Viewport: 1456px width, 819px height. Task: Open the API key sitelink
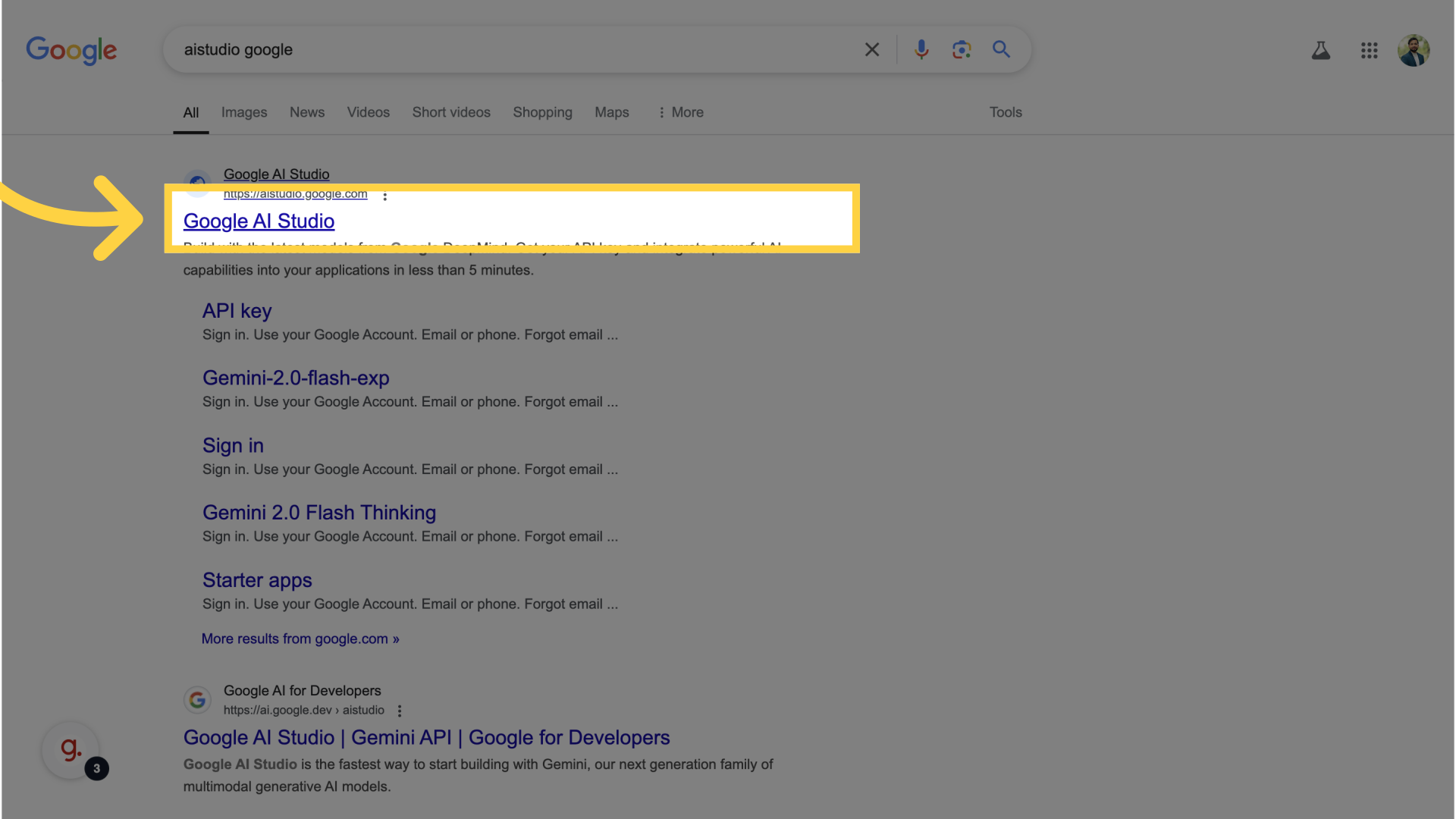pos(237,311)
